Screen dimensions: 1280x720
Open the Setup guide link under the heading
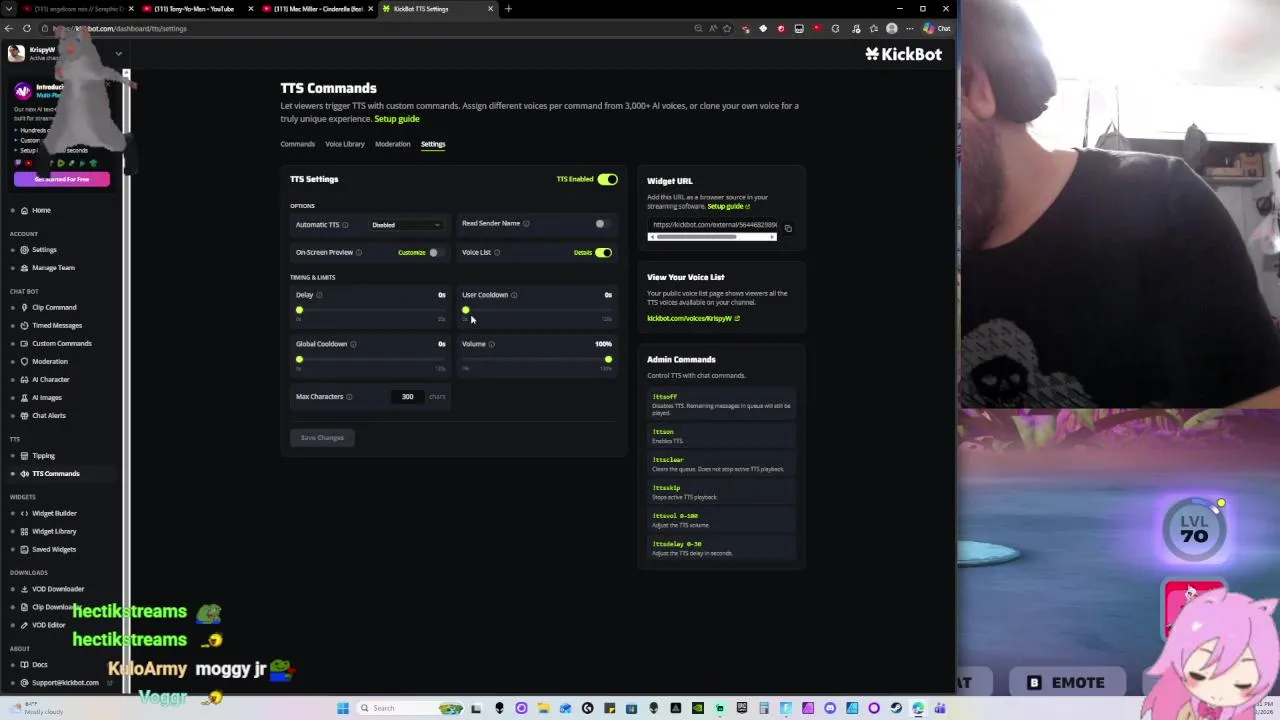pyautogui.click(x=397, y=119)
